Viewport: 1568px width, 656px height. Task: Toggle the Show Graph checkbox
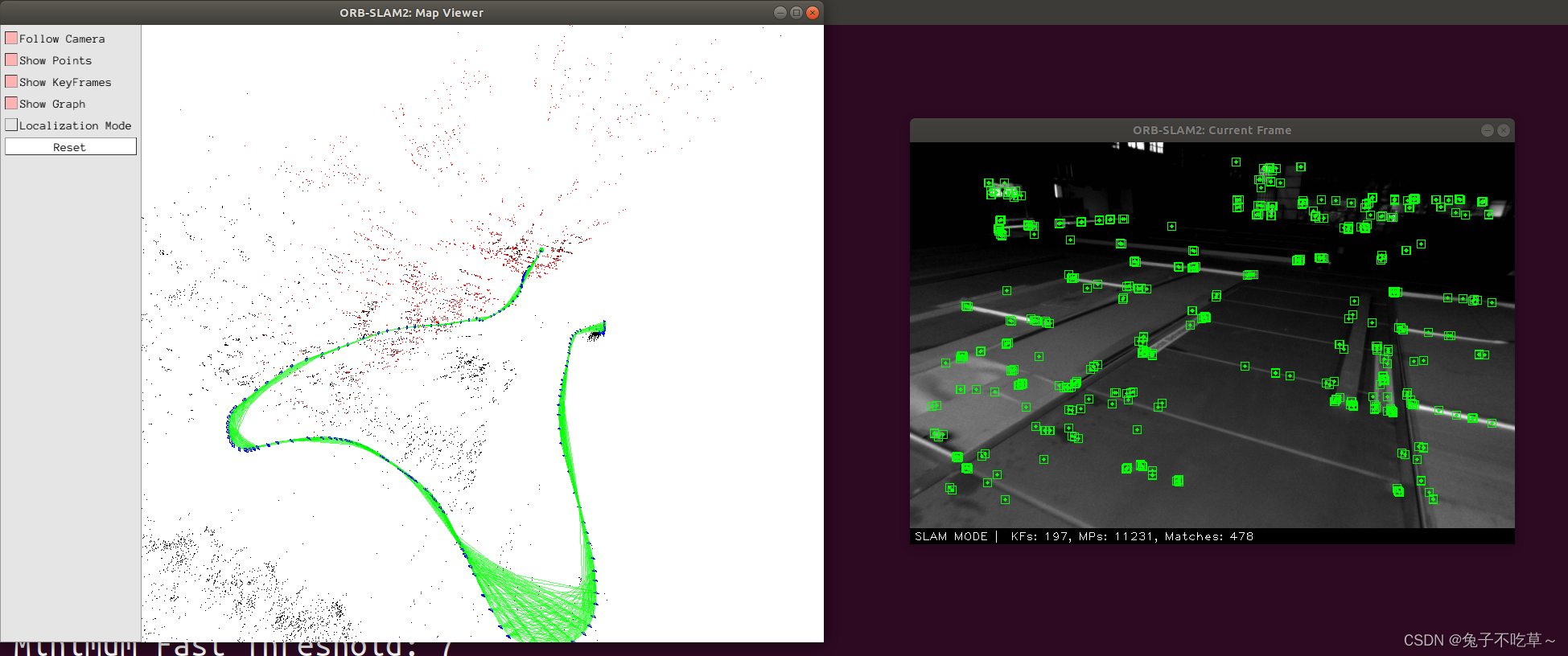pyautogui.click(x=11, y=103)
